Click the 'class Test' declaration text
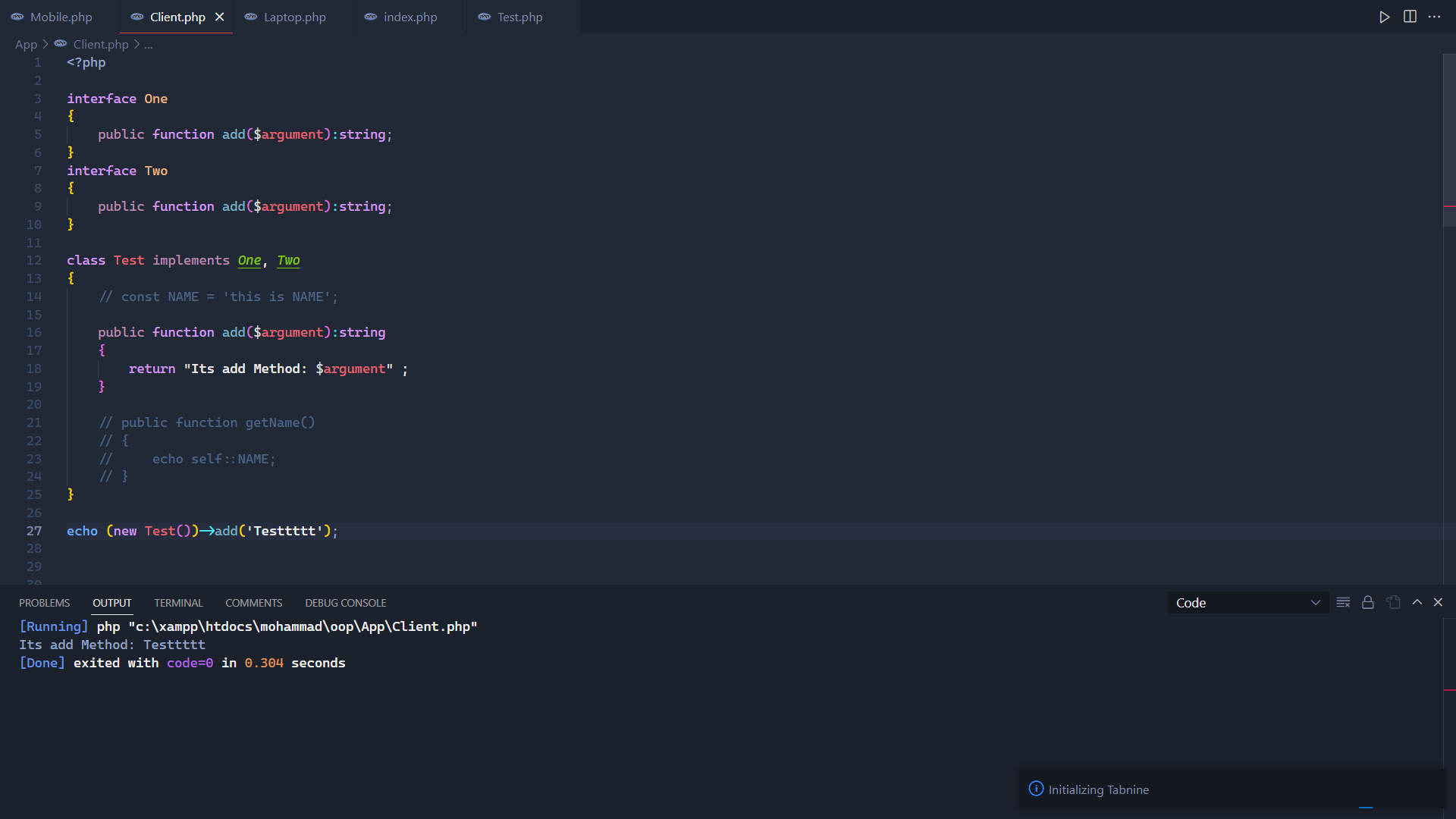This screenshot has width=1456, height=819. click(x=105, y=260)
